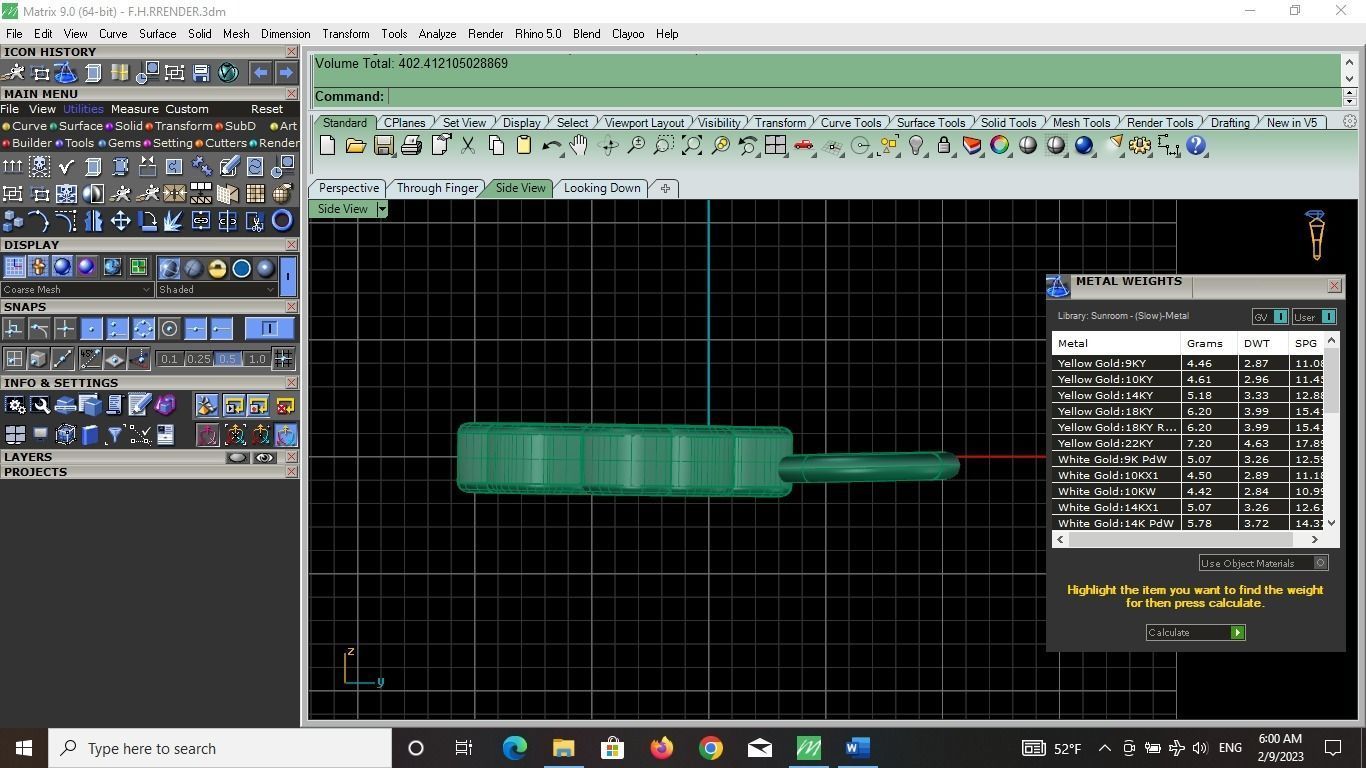The width and height of the screenshot is (1366, 768).
Task: Click the Calculate button in Metal Weights
Action: (x=1195, y=632)
